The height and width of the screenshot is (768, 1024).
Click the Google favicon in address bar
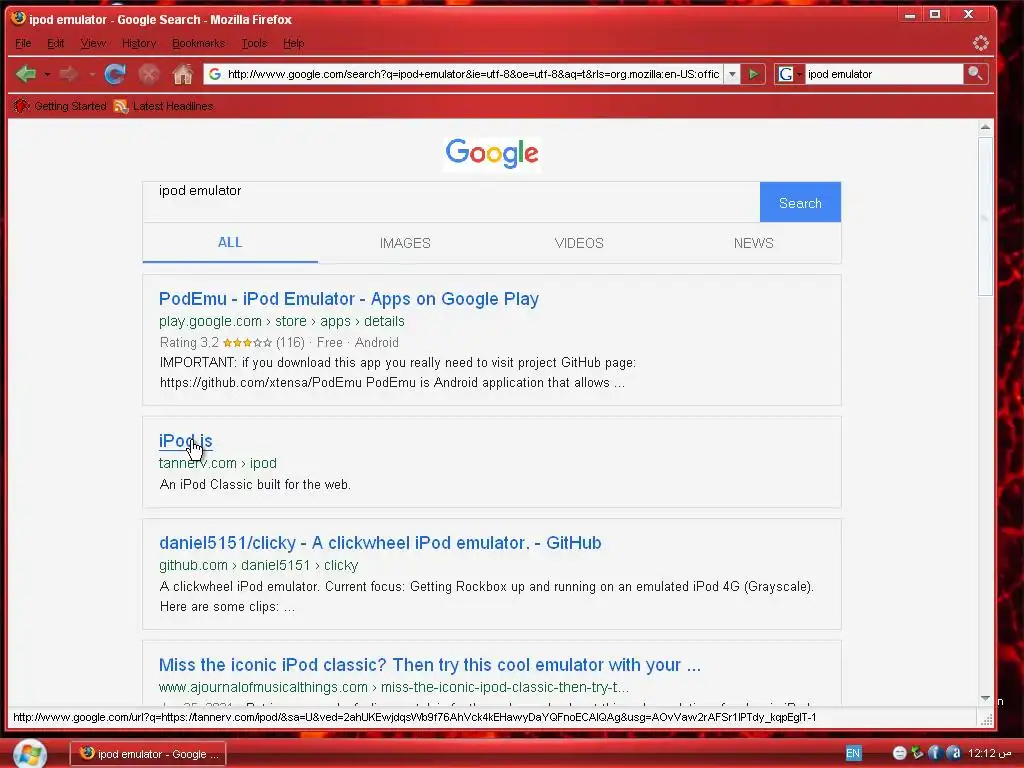click(215, 74)
